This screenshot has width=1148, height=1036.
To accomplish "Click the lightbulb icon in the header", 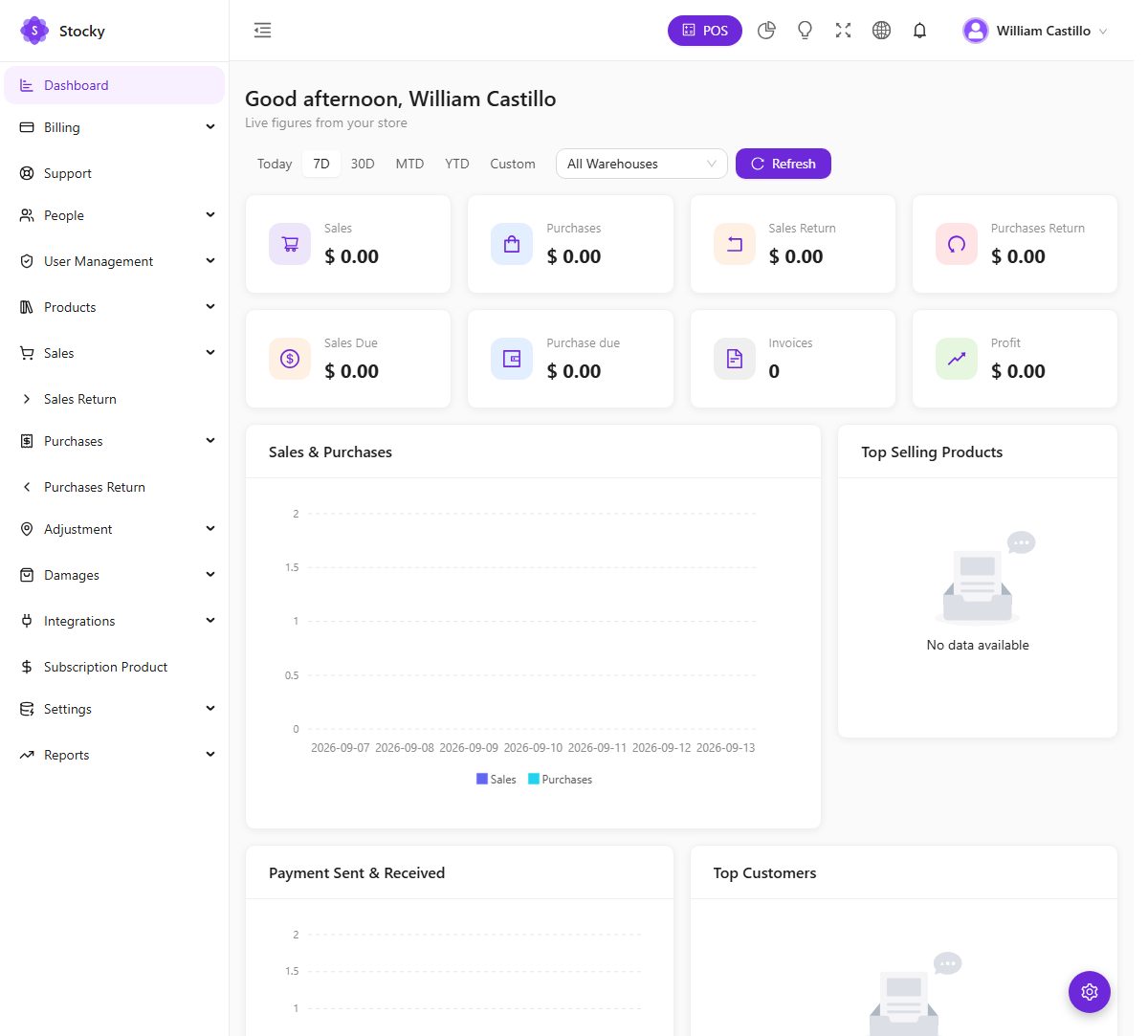I will [805, 31].
